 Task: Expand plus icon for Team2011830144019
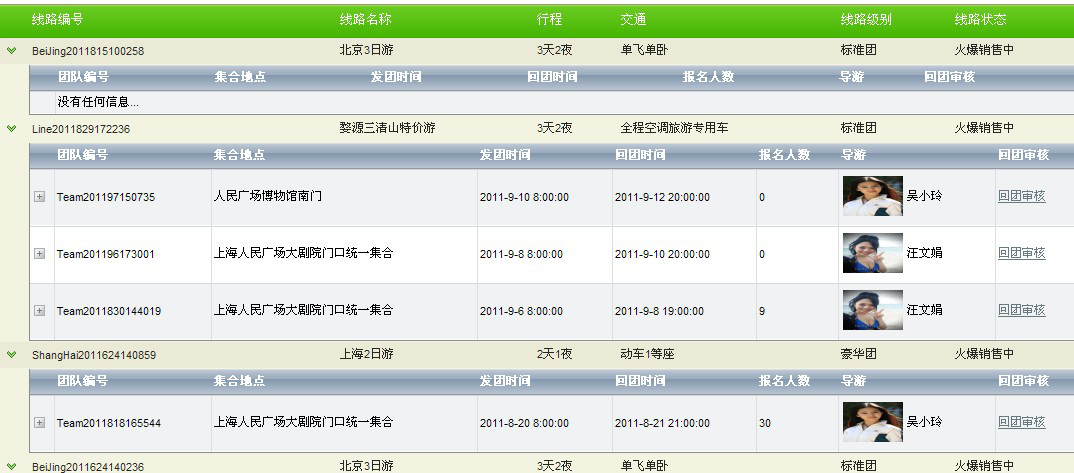click(40, 311)
